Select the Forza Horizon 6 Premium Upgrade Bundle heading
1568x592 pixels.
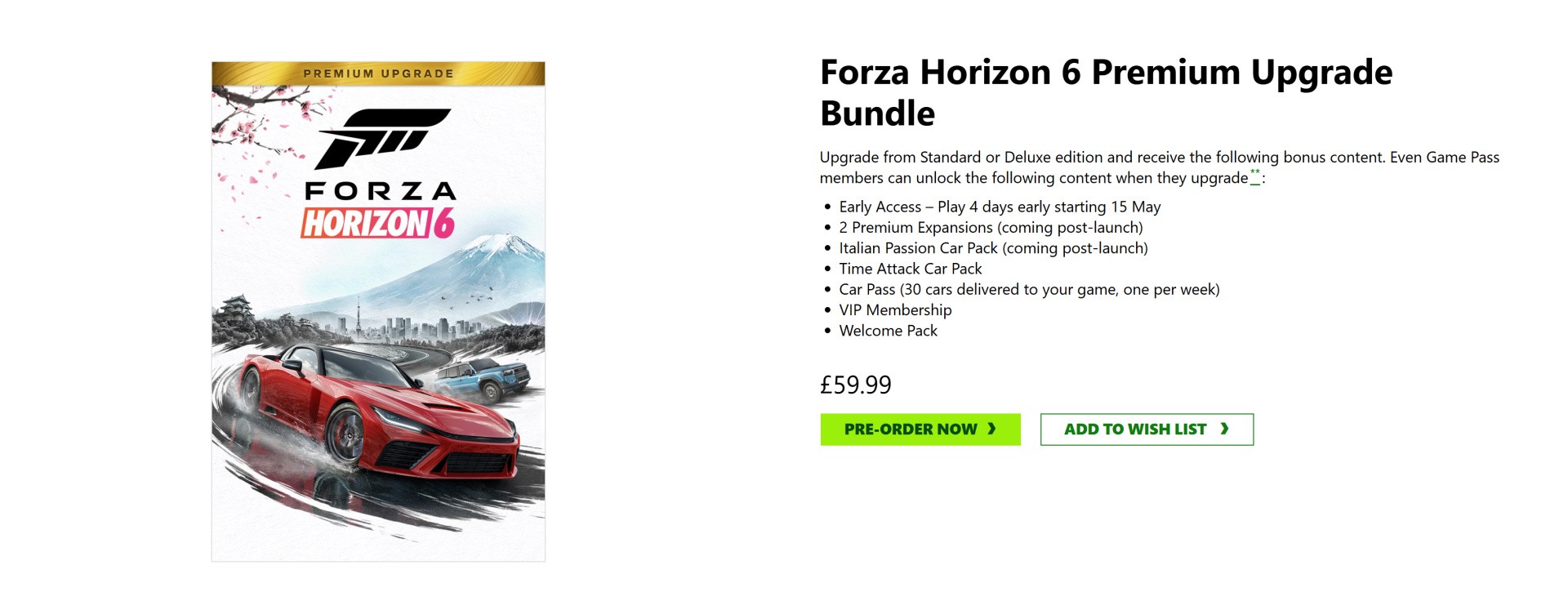1106,92
